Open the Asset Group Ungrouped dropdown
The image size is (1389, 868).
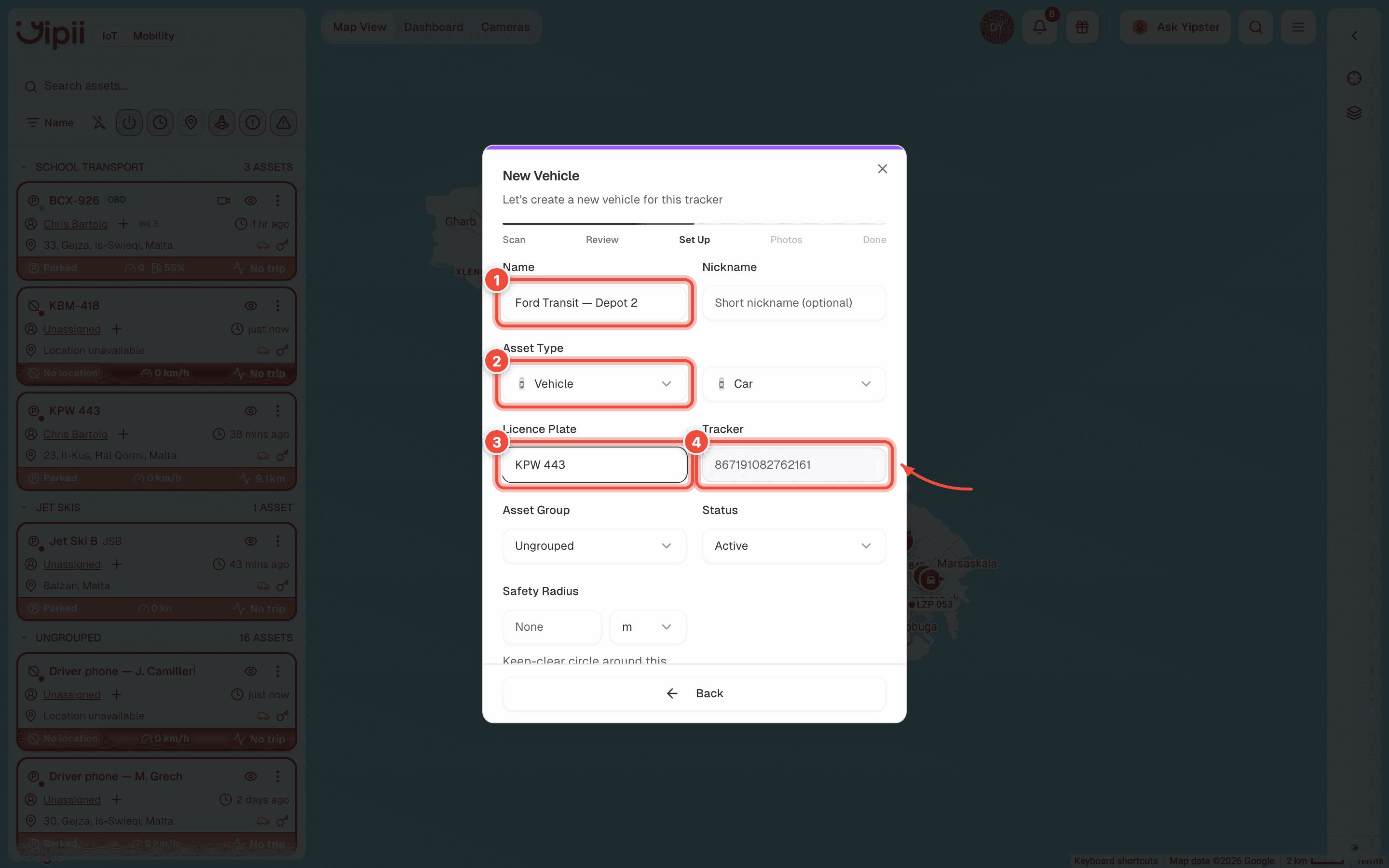coord(594,545)
